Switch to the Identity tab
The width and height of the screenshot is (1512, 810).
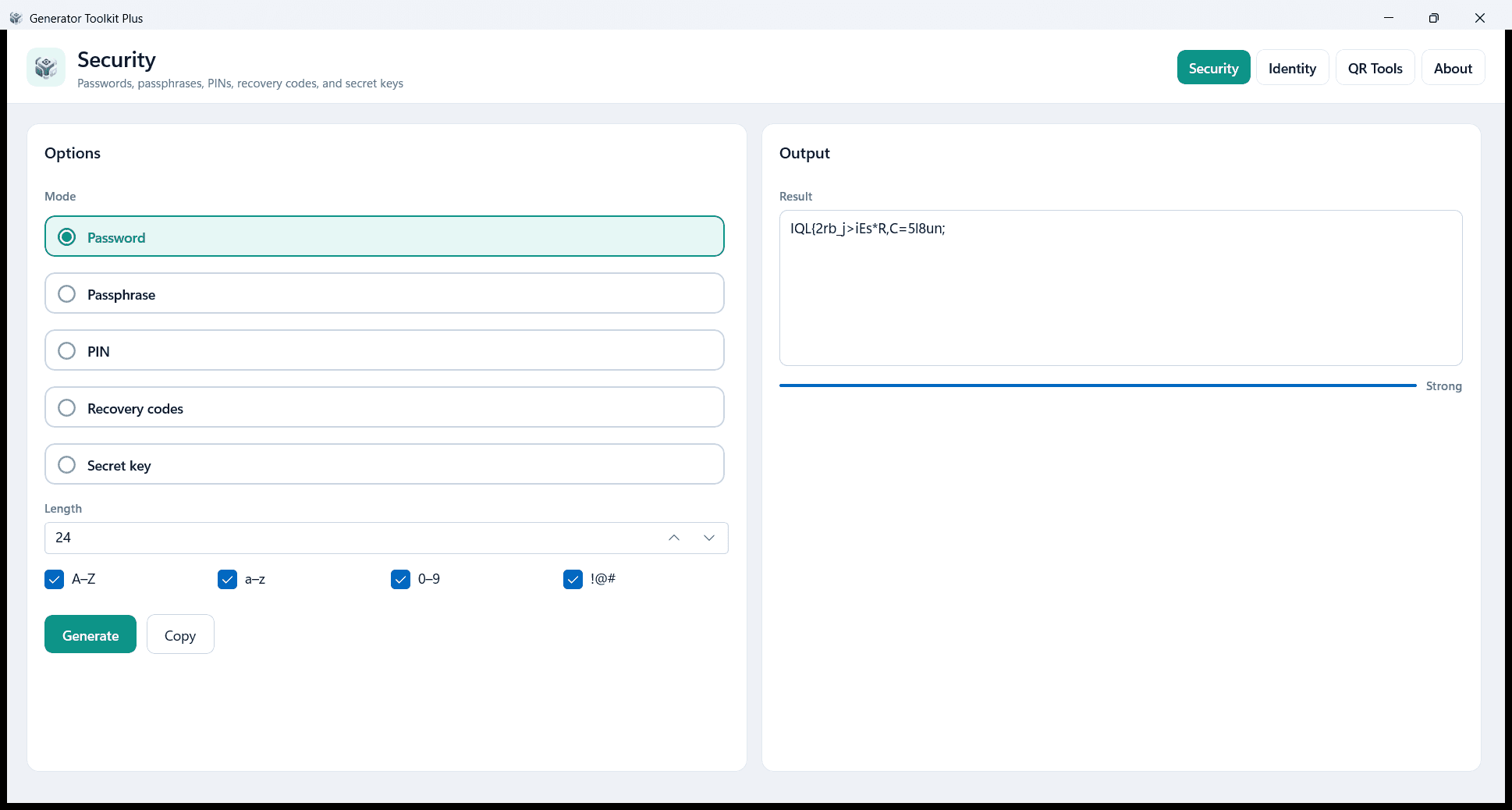point(1292,68)
